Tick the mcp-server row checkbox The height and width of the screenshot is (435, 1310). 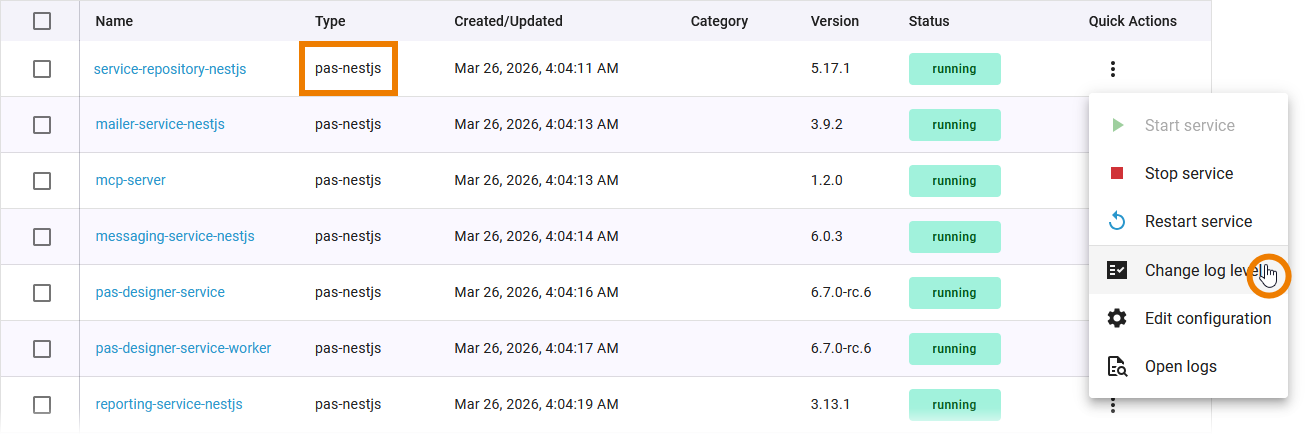(42, 181)
